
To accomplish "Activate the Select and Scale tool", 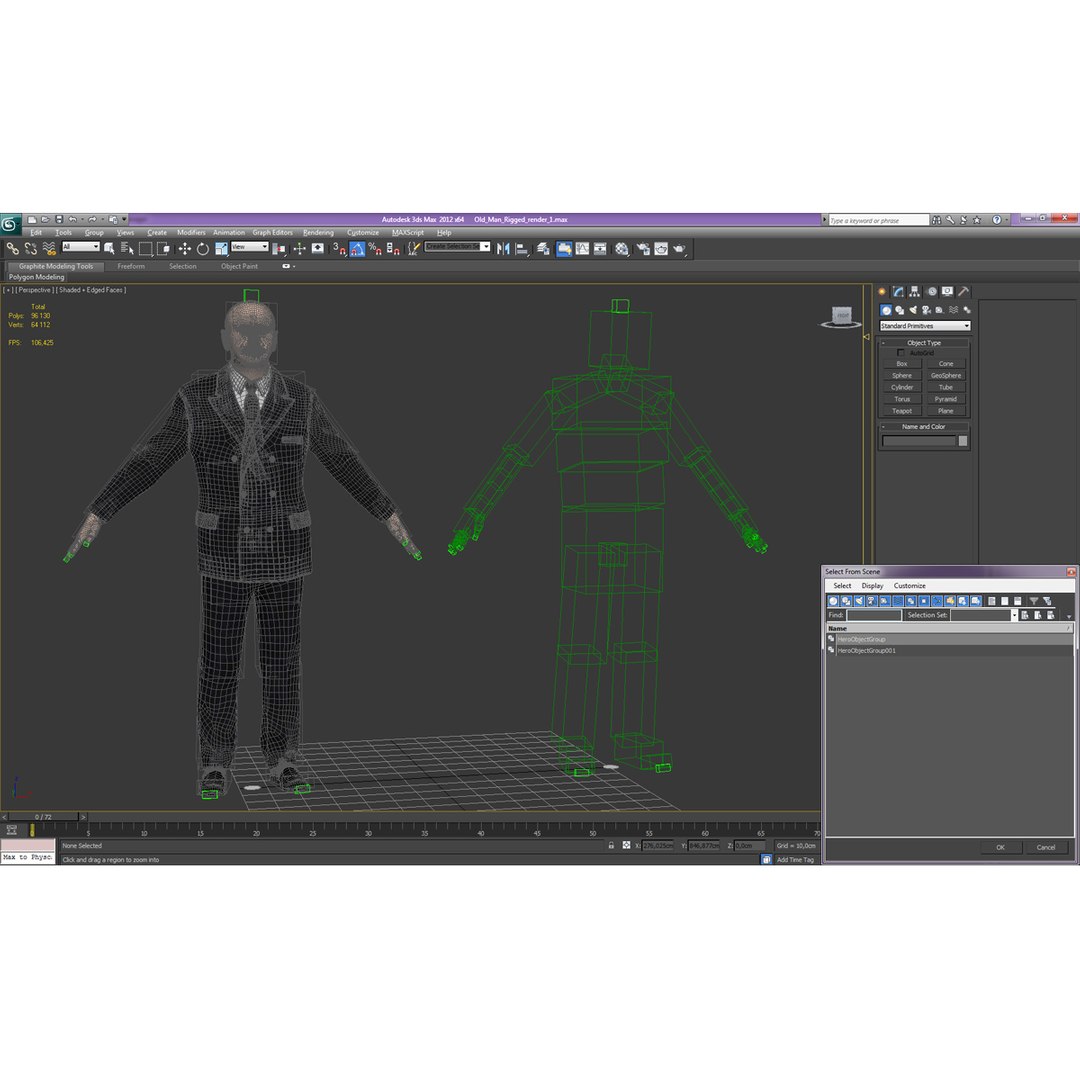I will 221,249.
